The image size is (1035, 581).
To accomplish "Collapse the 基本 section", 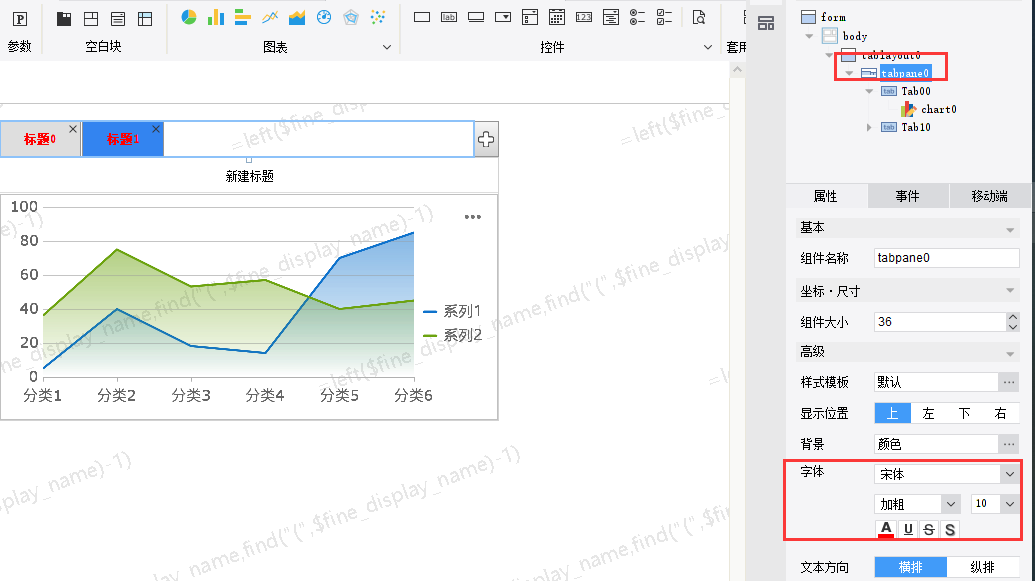I will pos(1010,230).
